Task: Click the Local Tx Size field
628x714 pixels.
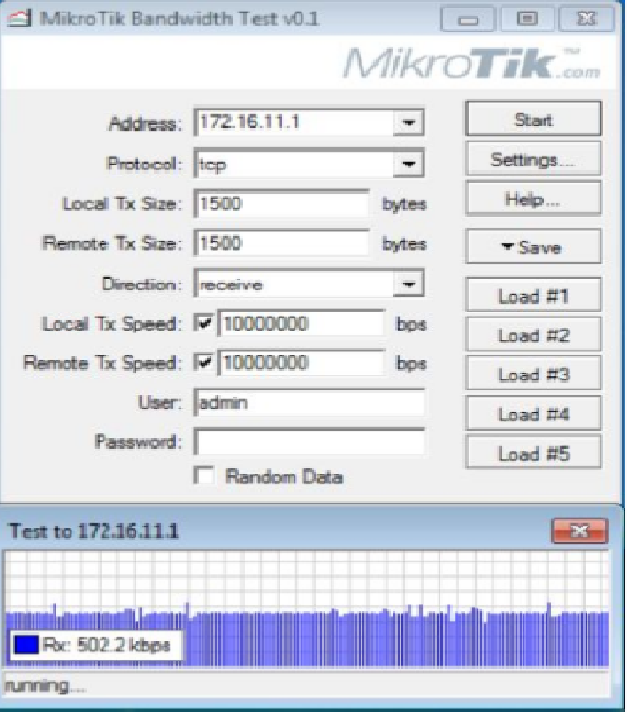Action: point(281,204)
